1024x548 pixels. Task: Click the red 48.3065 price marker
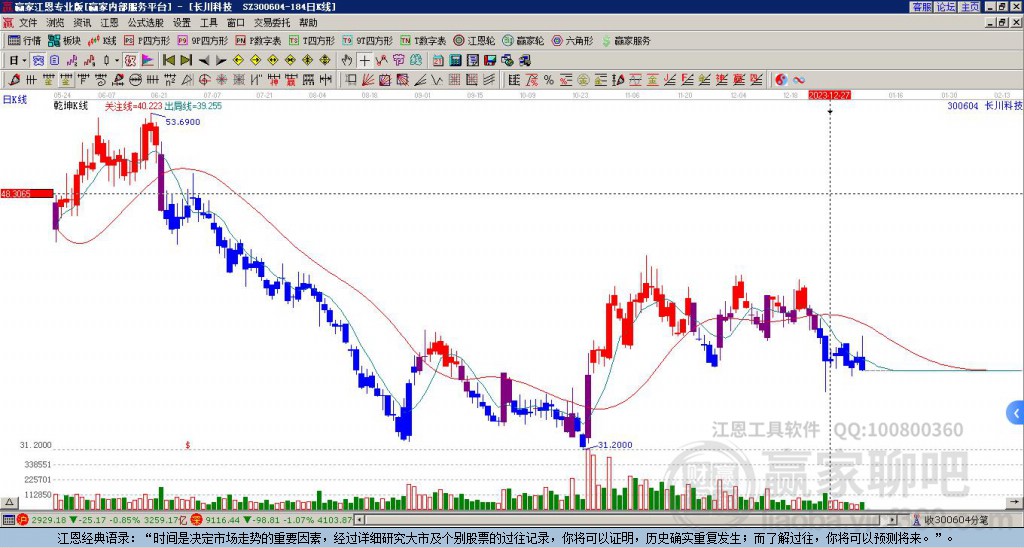tap(27, 193)
